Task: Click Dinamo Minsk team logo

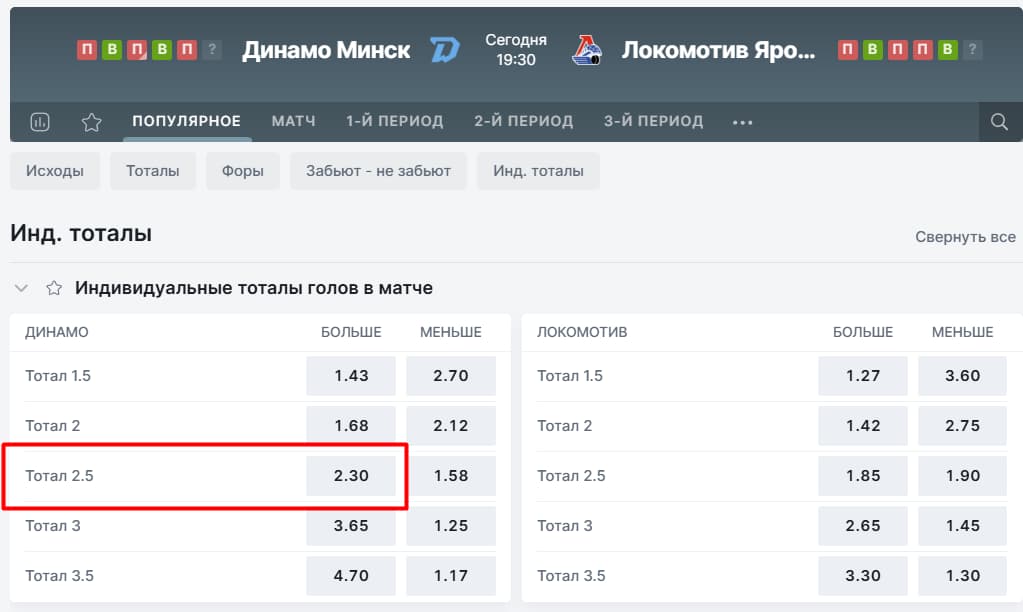Action: click(x=445, y=50)
